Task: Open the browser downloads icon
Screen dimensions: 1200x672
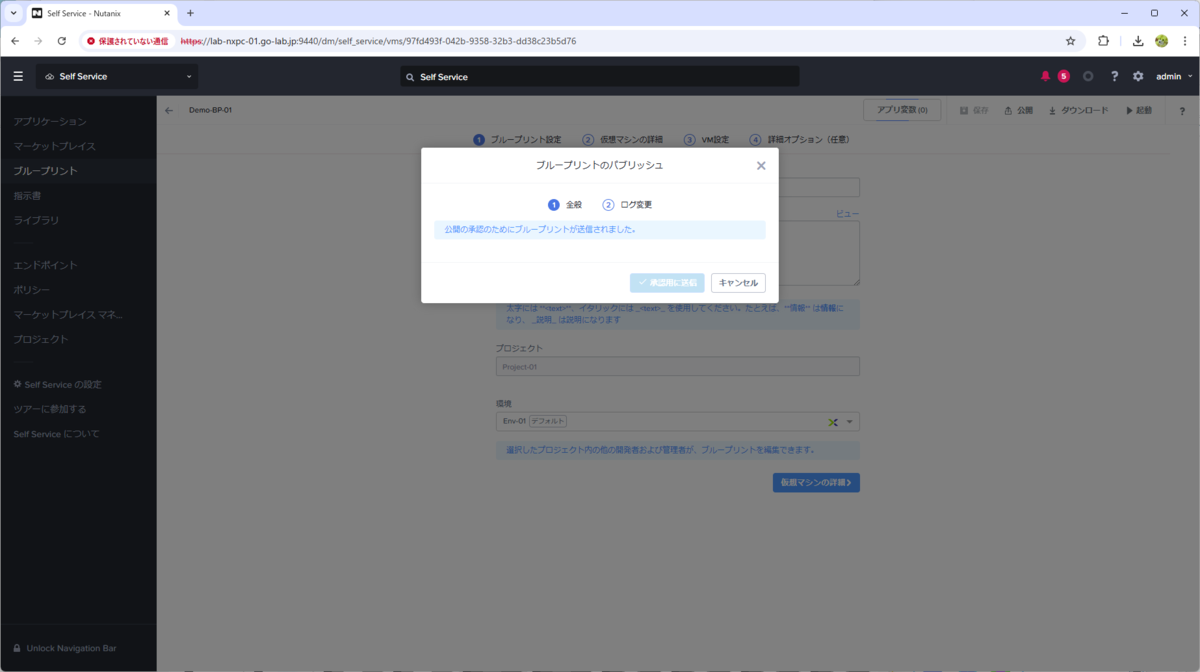Action: point(1138,41)
